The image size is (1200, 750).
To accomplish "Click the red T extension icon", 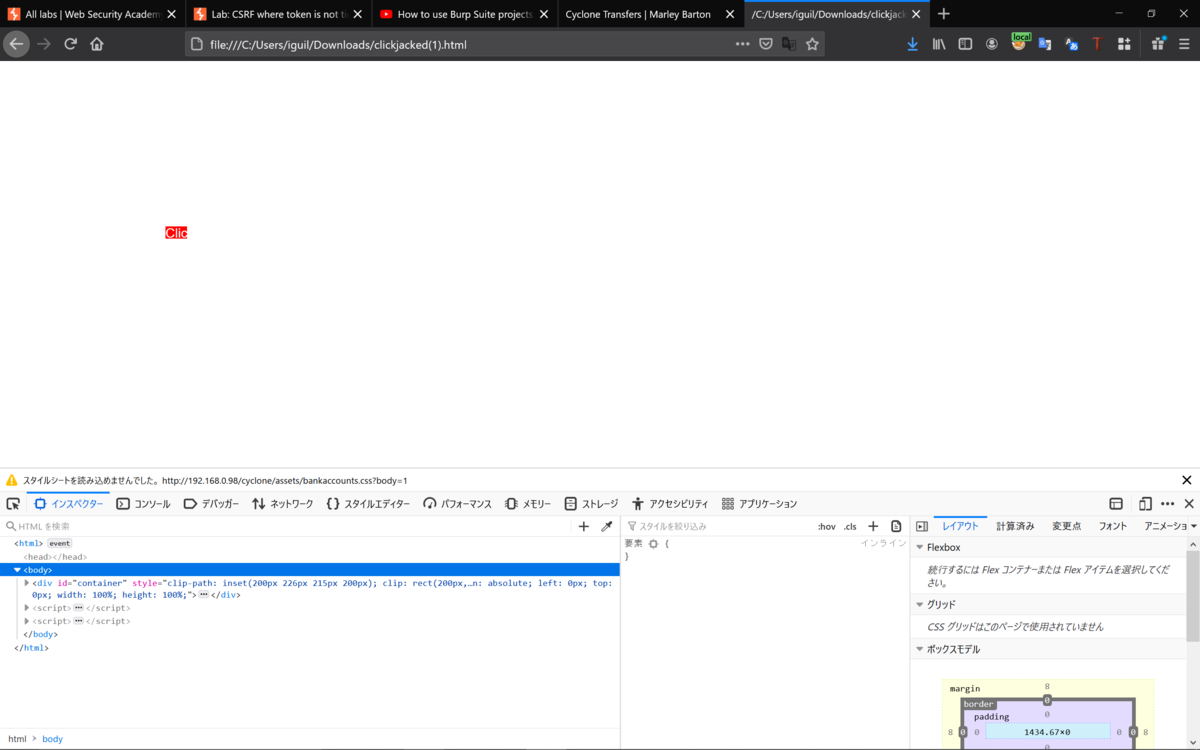I will [1097, 44].
